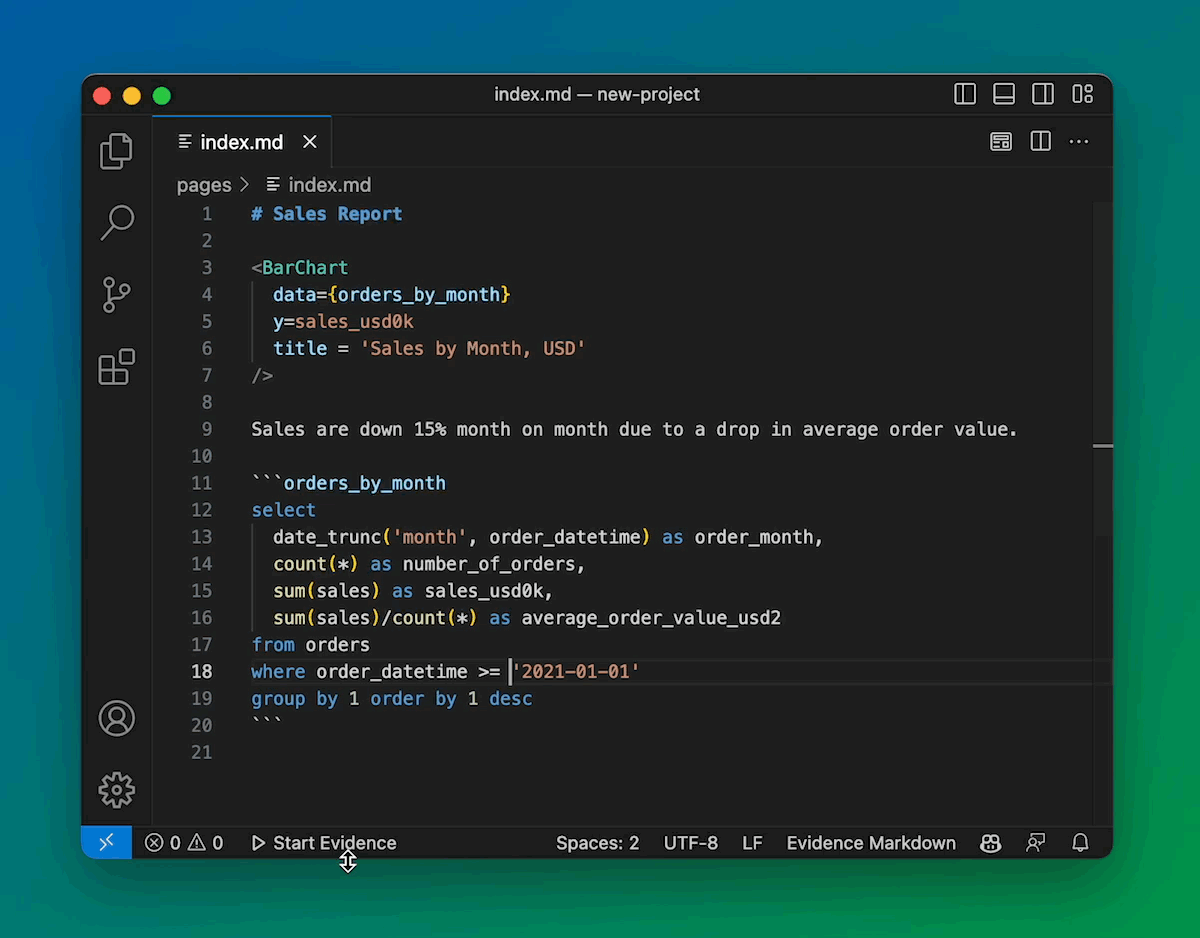Open the Accounts menu icon

(x=116, y=718)
